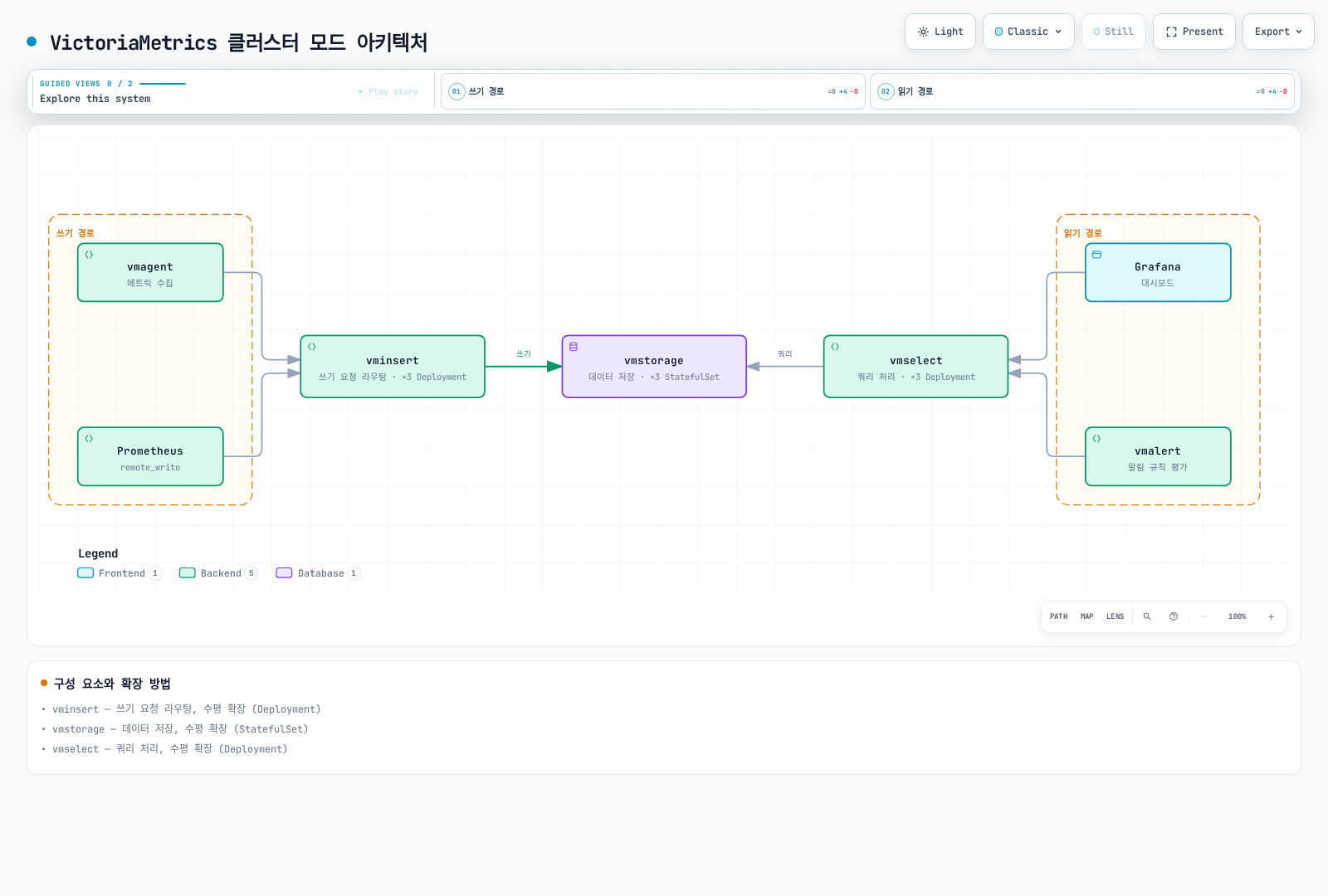Open diagram search magnifier
Screen dimensions: 1328x896
[1147, 616]
